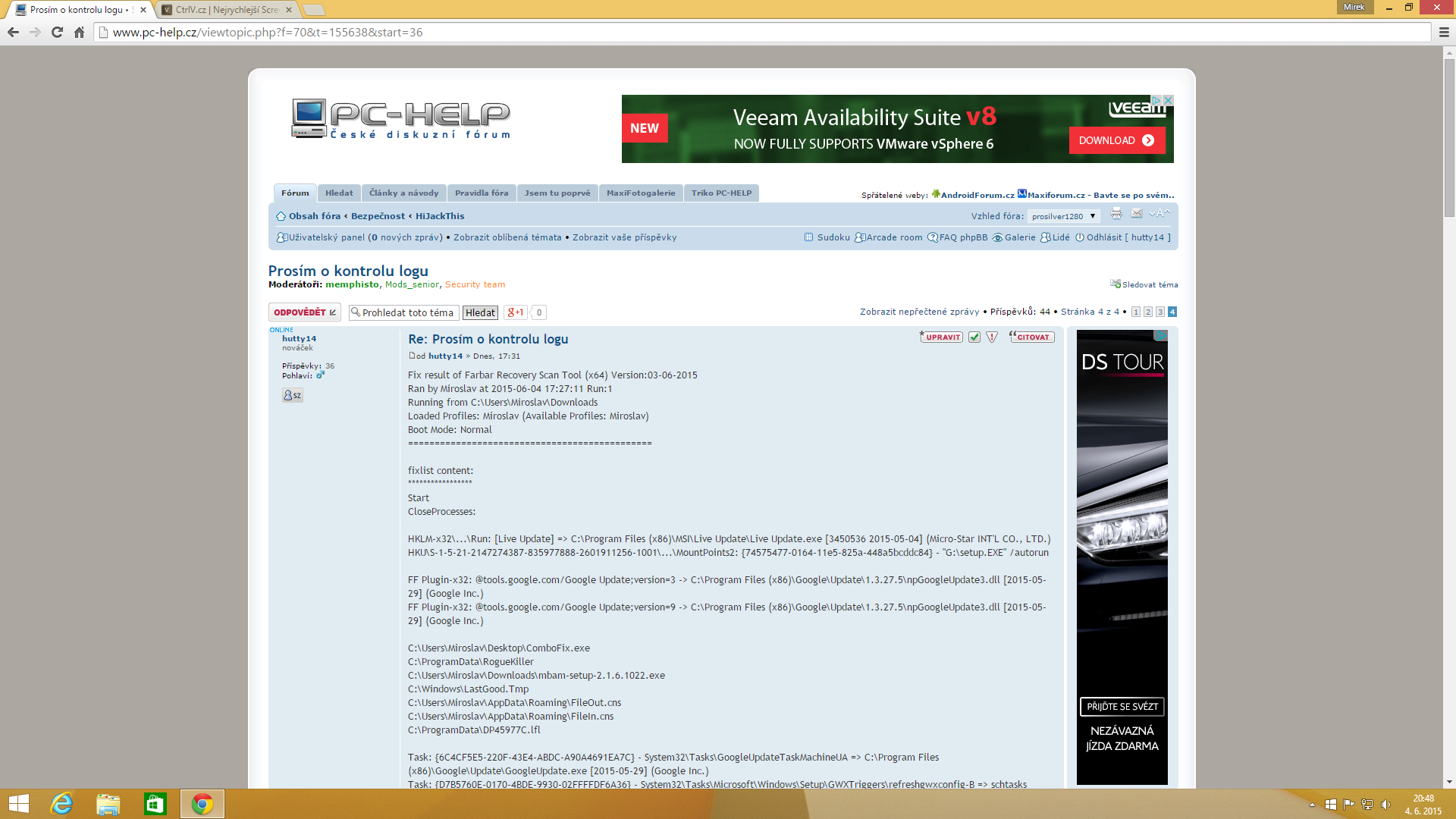
Task: Click the font size change icon
Action: (1159, 214)
